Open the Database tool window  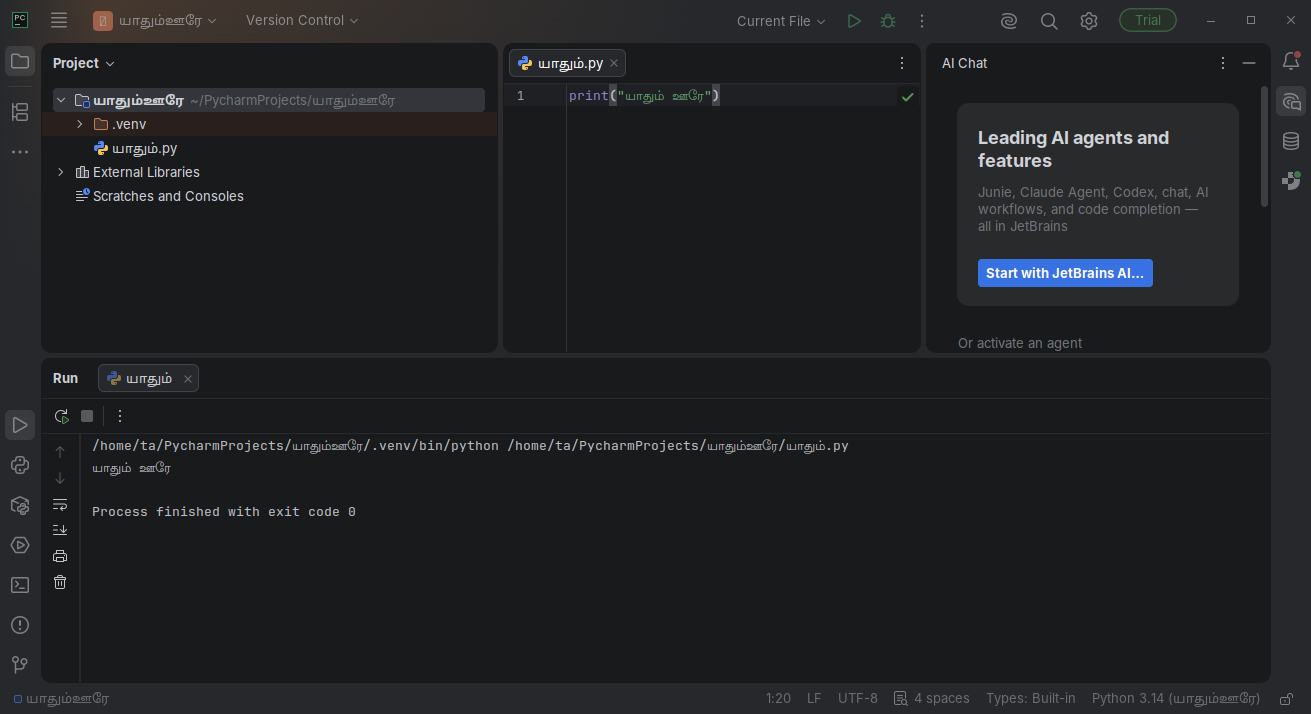coord(1291,141)
